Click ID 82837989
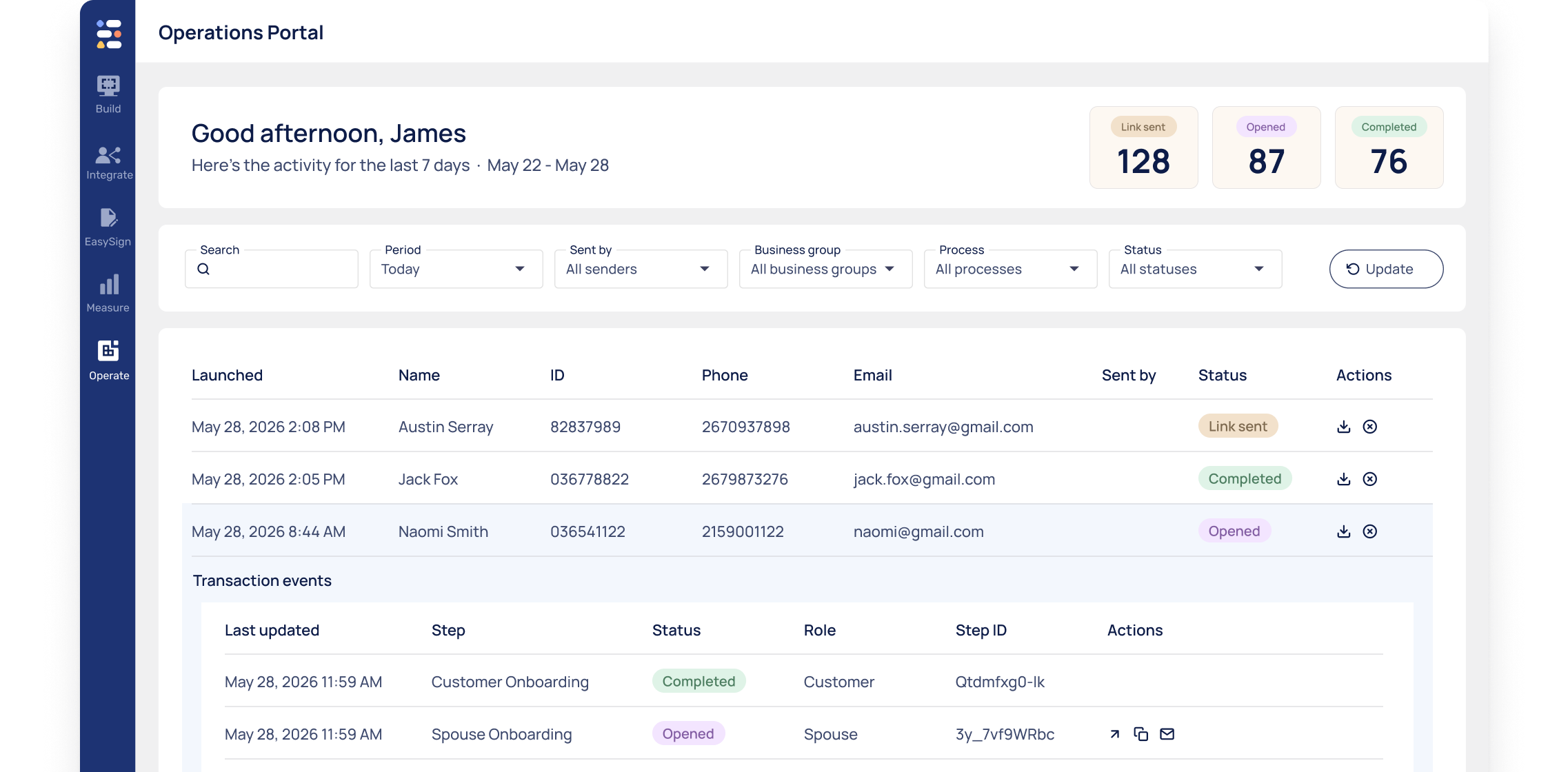Screen dimensions: 1568x772 coord(585,427)
